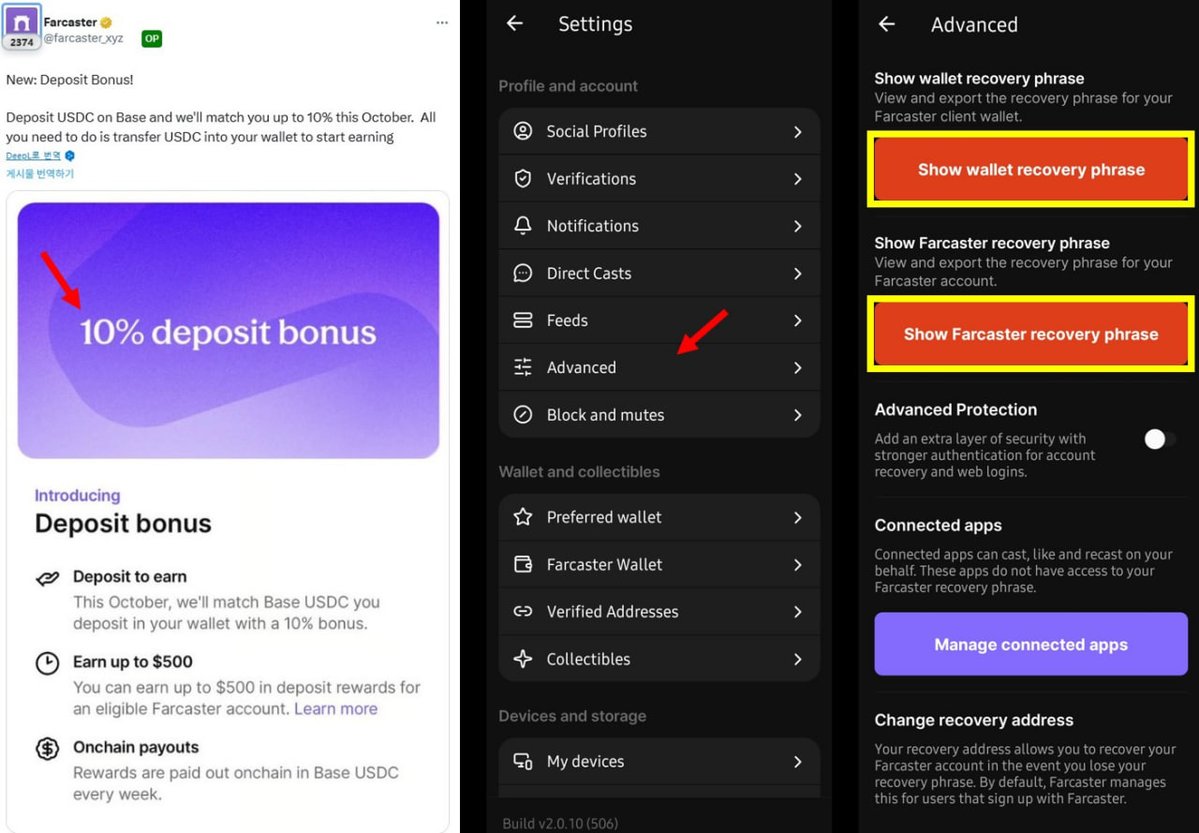Click the Collectibles chevron arrow
Viewport: 1199px width, 833px height.
[x=798, y=659]
